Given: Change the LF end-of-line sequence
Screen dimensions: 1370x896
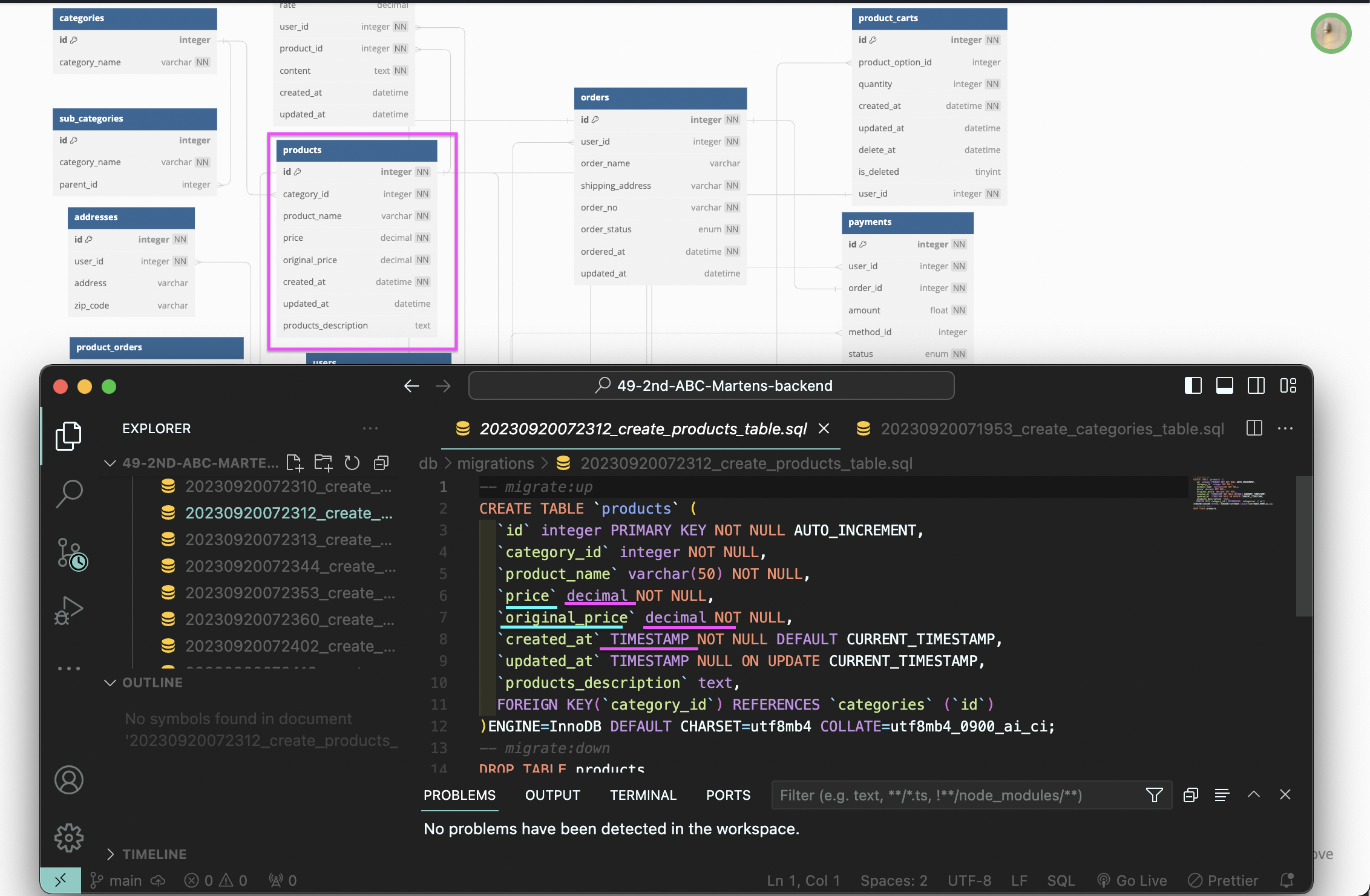Looking at the screenshot, I should point(1019,880).
